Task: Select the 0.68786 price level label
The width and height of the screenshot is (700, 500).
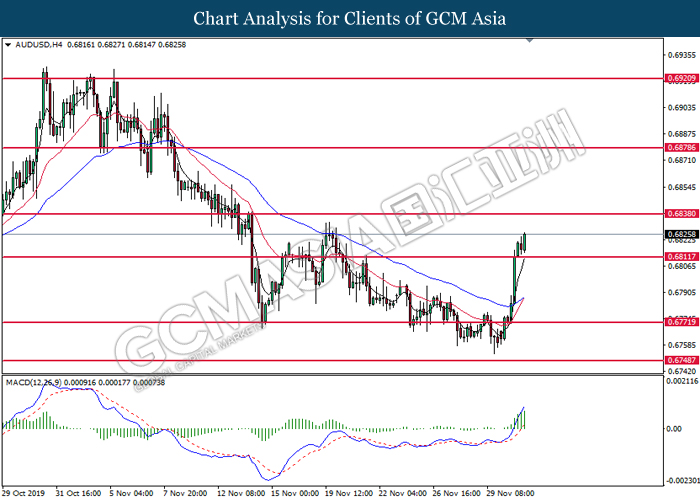Action: 681,147
